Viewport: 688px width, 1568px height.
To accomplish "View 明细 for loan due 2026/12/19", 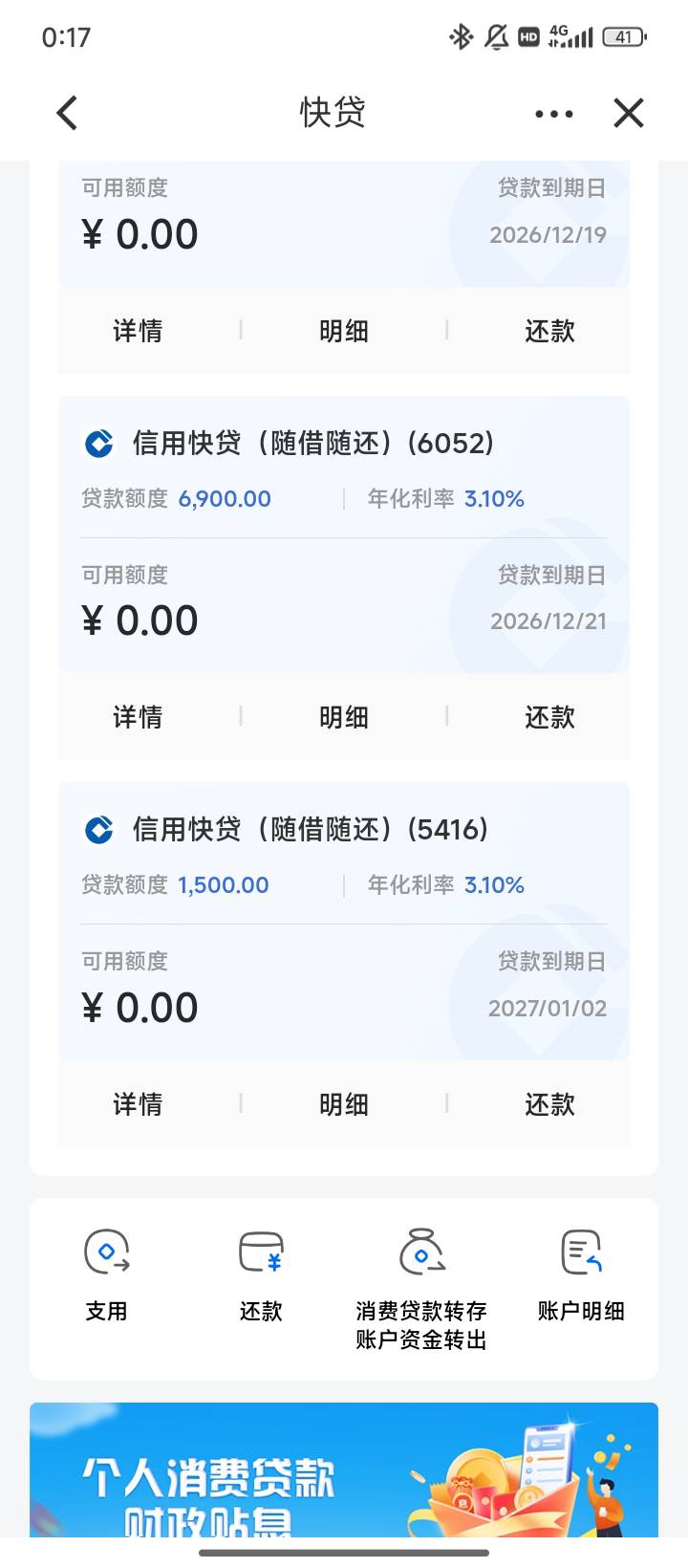I will (x=344, y=331).
